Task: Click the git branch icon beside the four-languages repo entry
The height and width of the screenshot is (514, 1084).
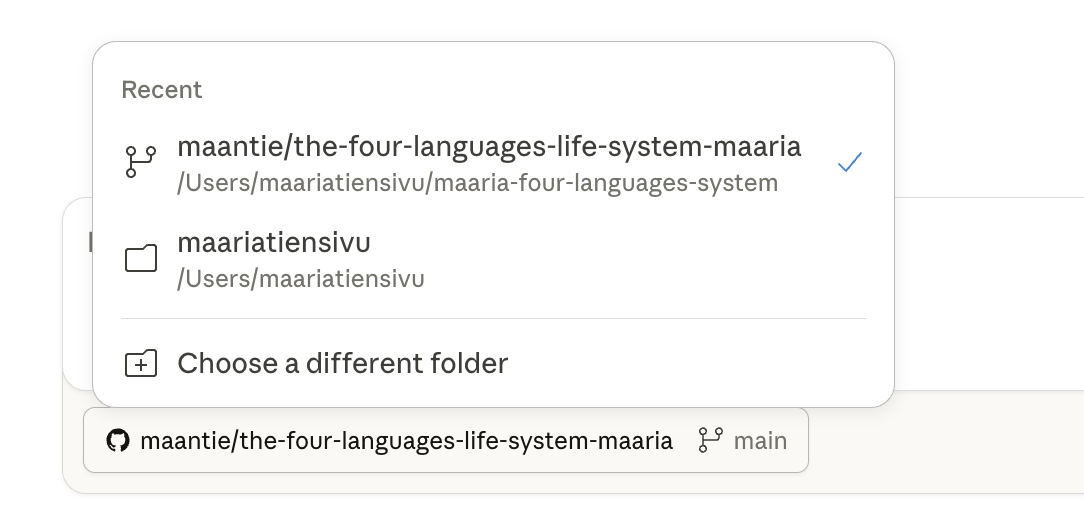Action: [140, 162]
